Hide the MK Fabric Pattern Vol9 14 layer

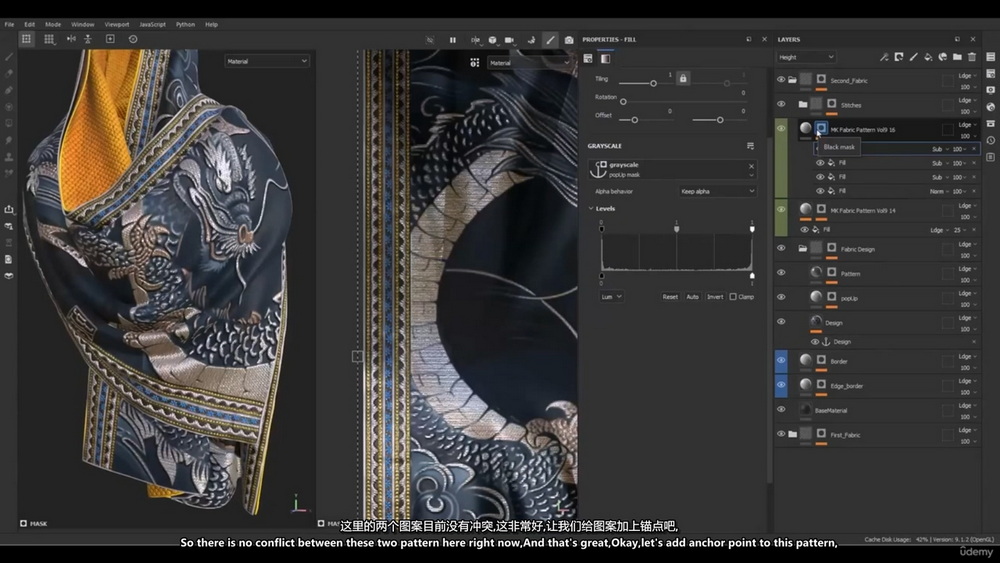click(x=781, y=209)
